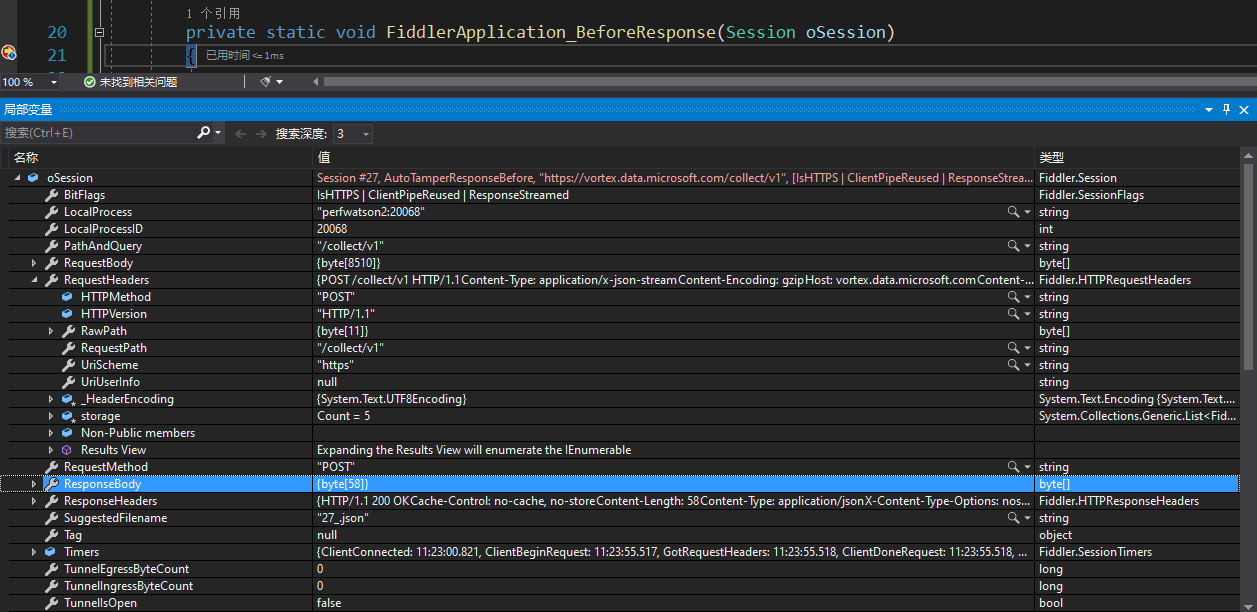Image resolution: width=1257 pixels, height=612 pixels.
Task: Select the ResponseHeaders row
Action: click(x=110, y=501)
